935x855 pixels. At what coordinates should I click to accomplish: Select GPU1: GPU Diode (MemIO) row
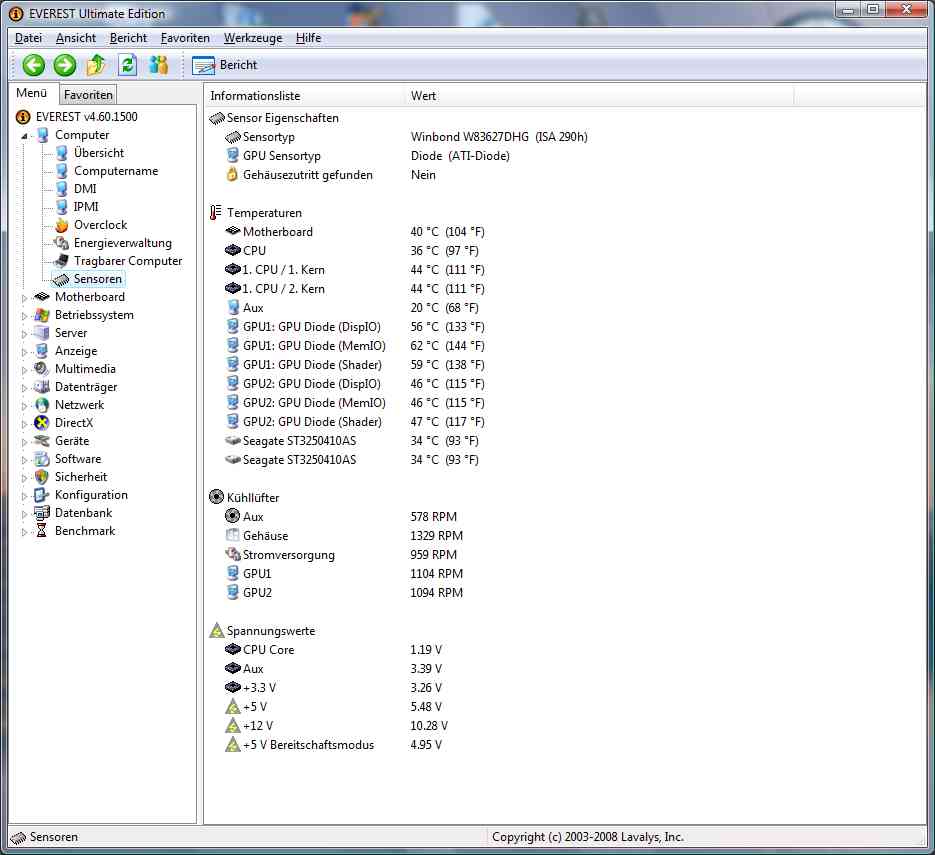click(x=354, y=346)
